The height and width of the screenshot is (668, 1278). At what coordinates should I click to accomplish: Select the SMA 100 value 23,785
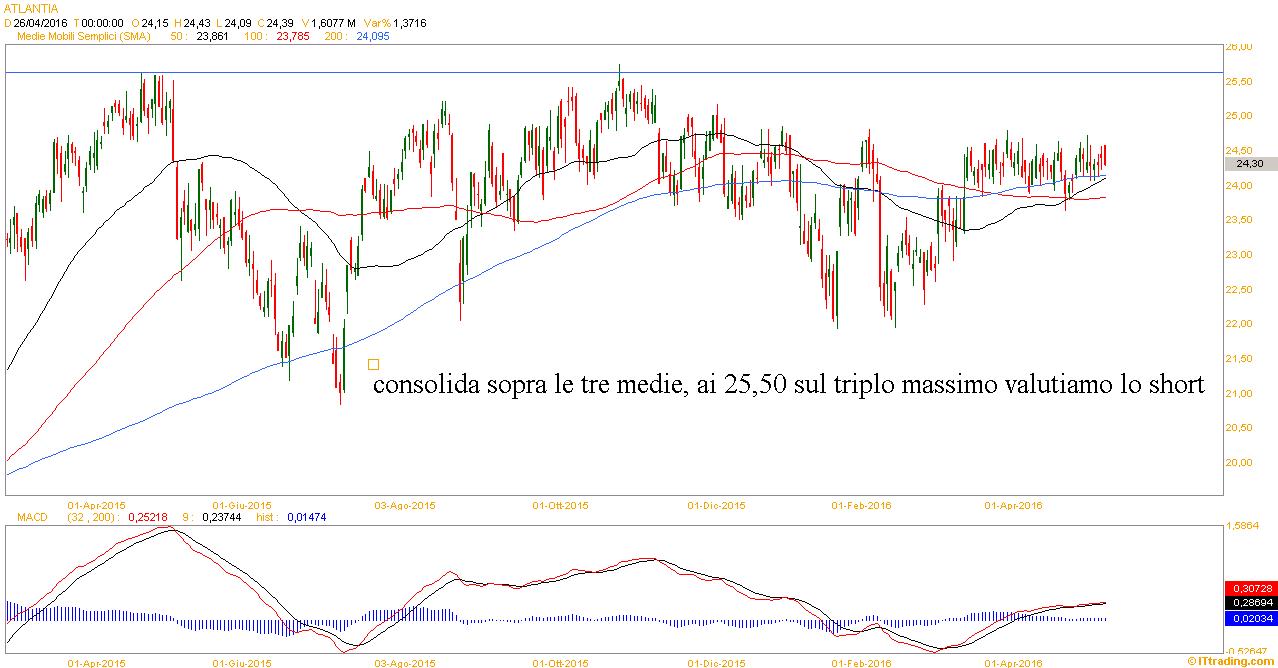293,36
